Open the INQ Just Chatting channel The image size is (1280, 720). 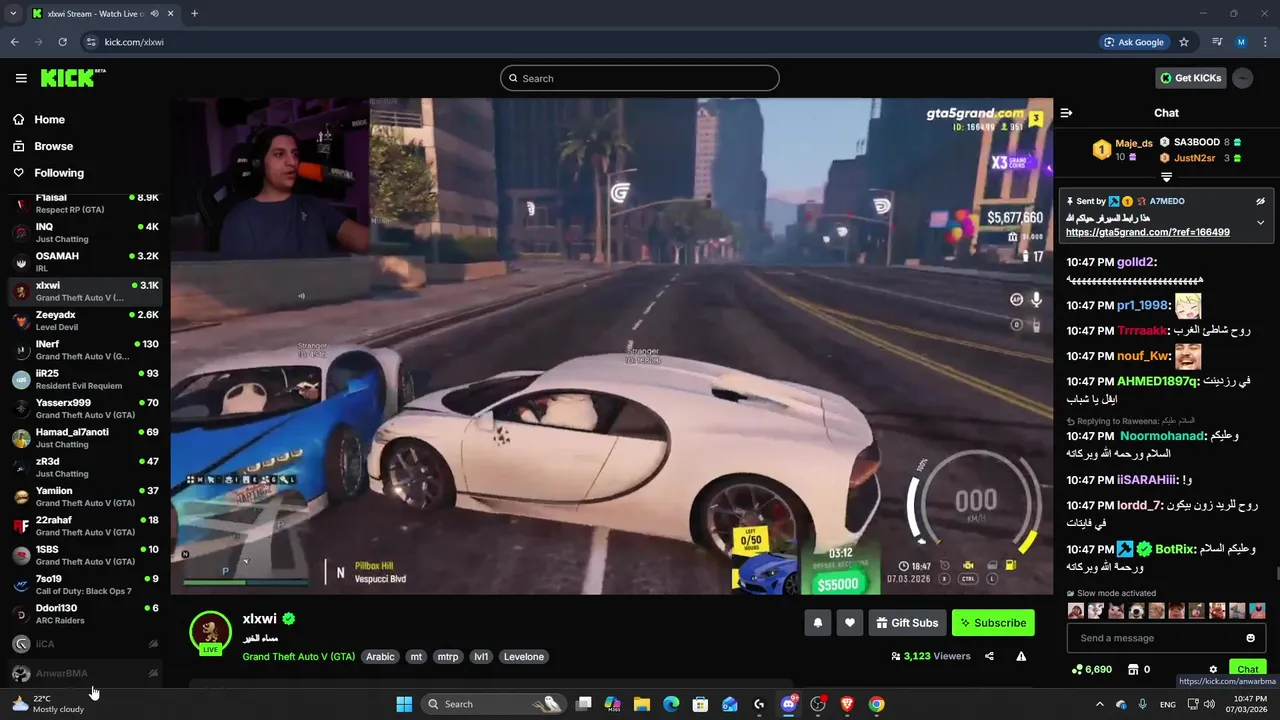pyautogui.click(x=84, y=233)
